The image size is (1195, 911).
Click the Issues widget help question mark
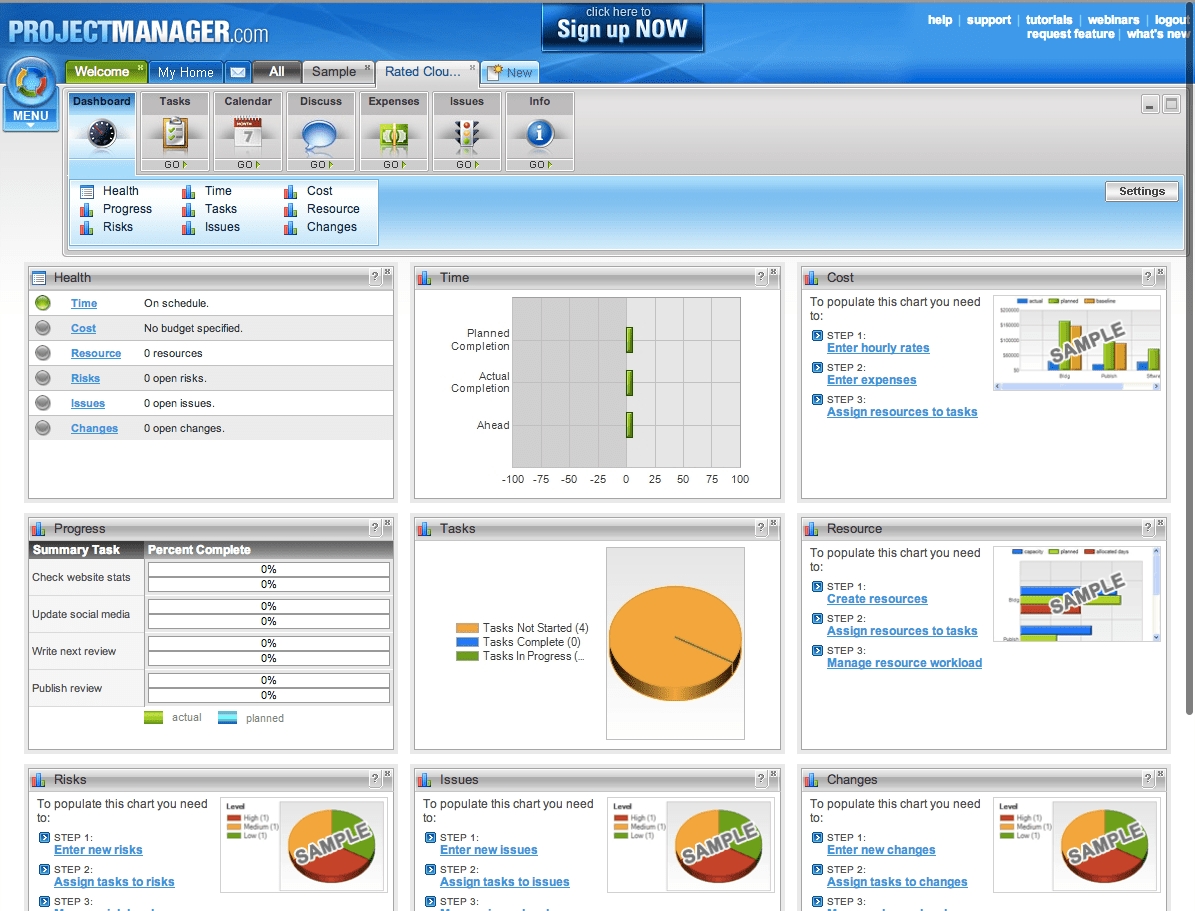click(x=761, y=779)
